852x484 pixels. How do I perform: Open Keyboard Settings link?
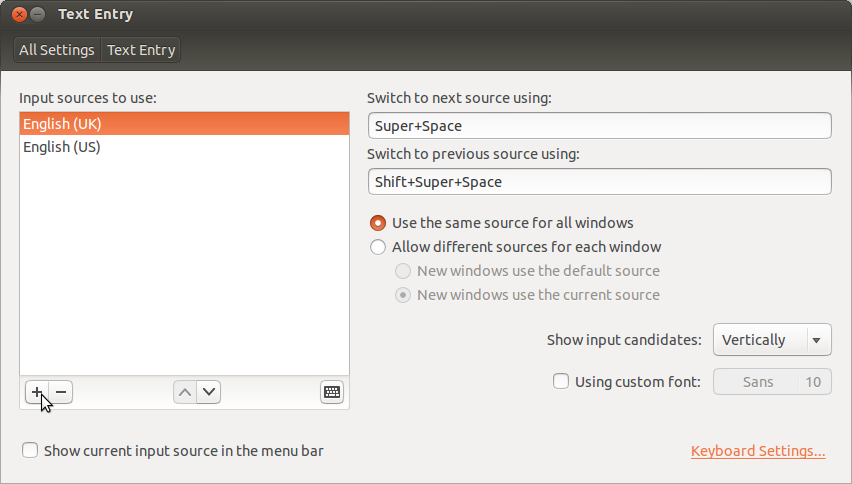(758, 451)
